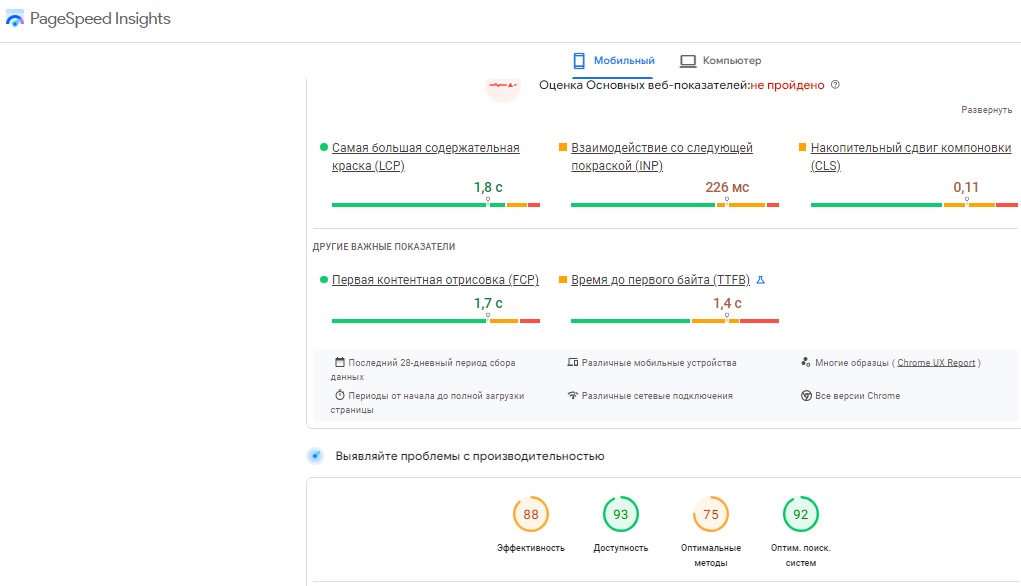Screen dimensions: 1021x586
Task: Click the INP value 226 мс
Action: (727, 188)
